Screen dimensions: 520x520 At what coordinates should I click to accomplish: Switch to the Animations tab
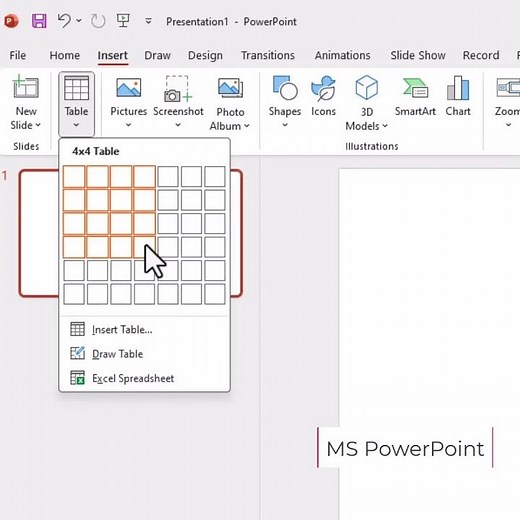click(342, 55)
